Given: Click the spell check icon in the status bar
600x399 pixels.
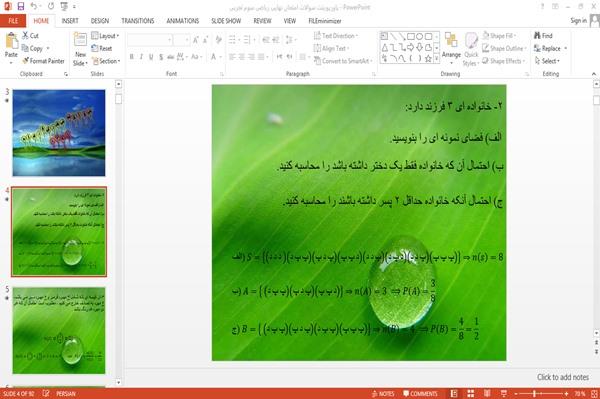Looking at the screenshot, I should pos(46,394).
